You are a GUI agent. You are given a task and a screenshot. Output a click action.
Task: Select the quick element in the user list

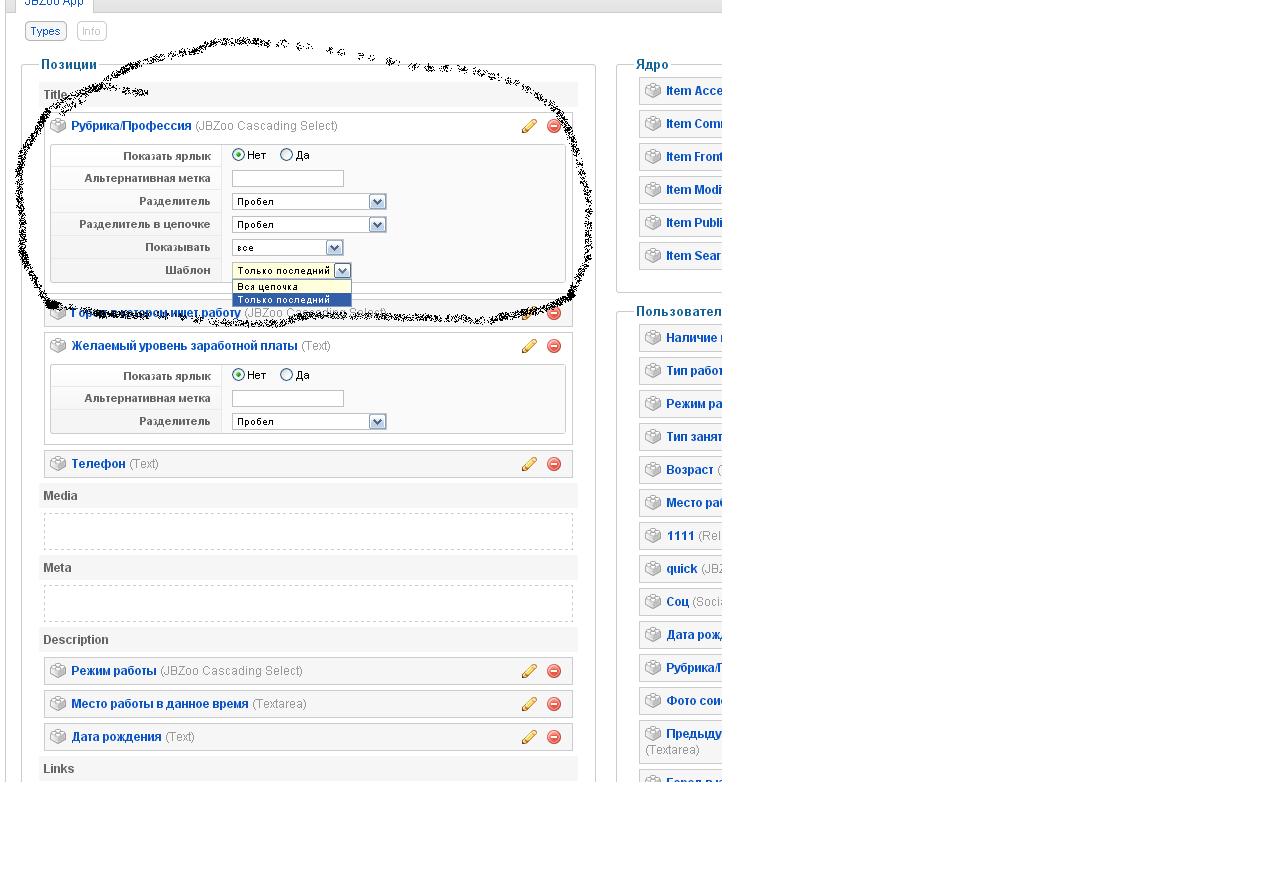point(681,569)
